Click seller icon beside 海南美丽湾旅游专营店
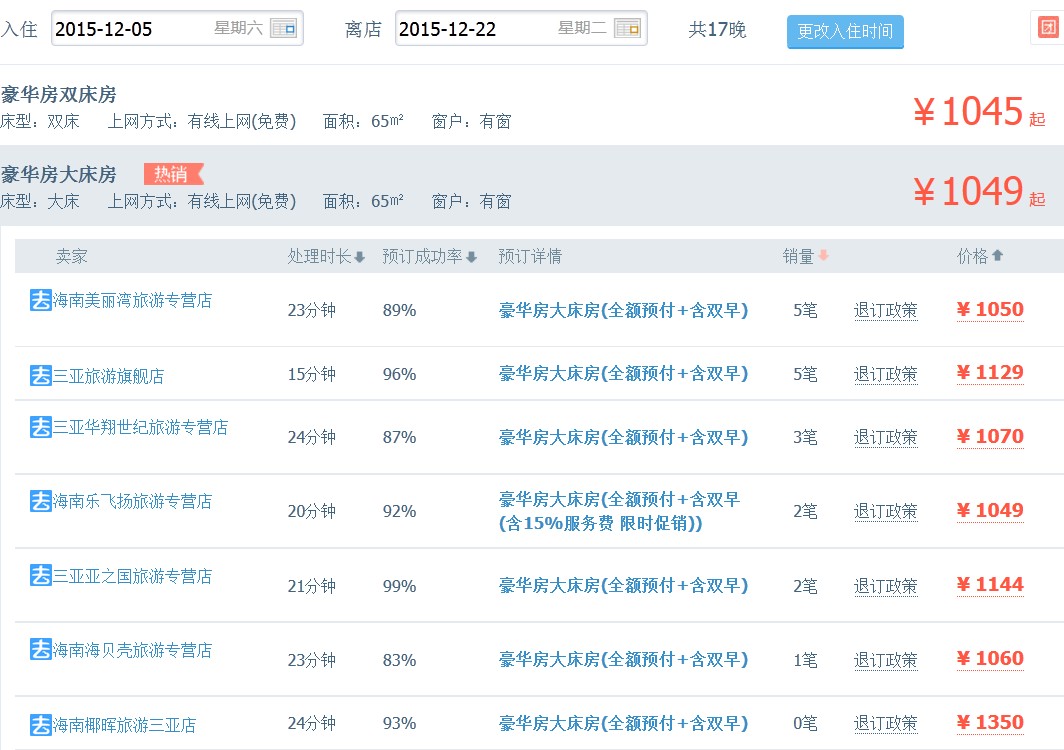 (x=40, y=299)
